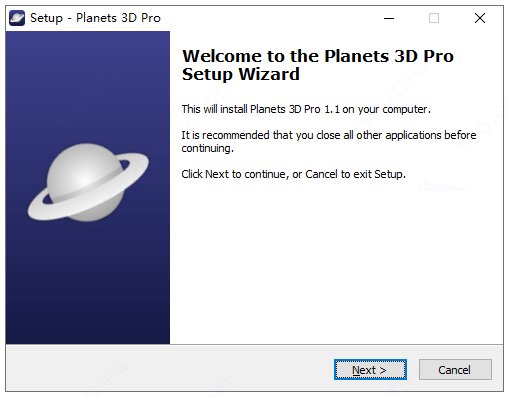
Task: Cancel the Planets 3D Pro setup
Action: (x=455, y=369)
